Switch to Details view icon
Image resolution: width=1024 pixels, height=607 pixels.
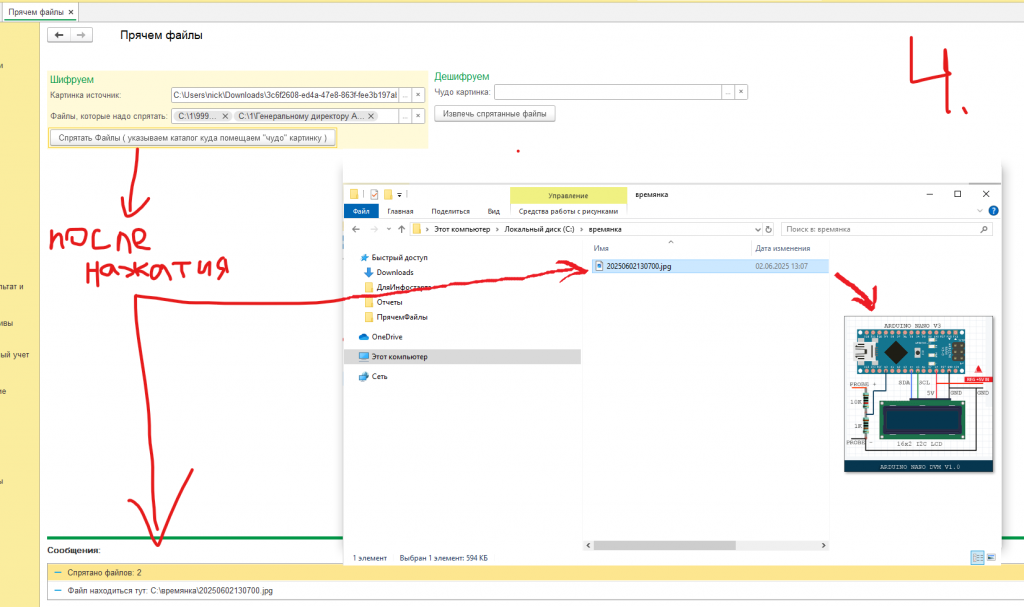978,557
